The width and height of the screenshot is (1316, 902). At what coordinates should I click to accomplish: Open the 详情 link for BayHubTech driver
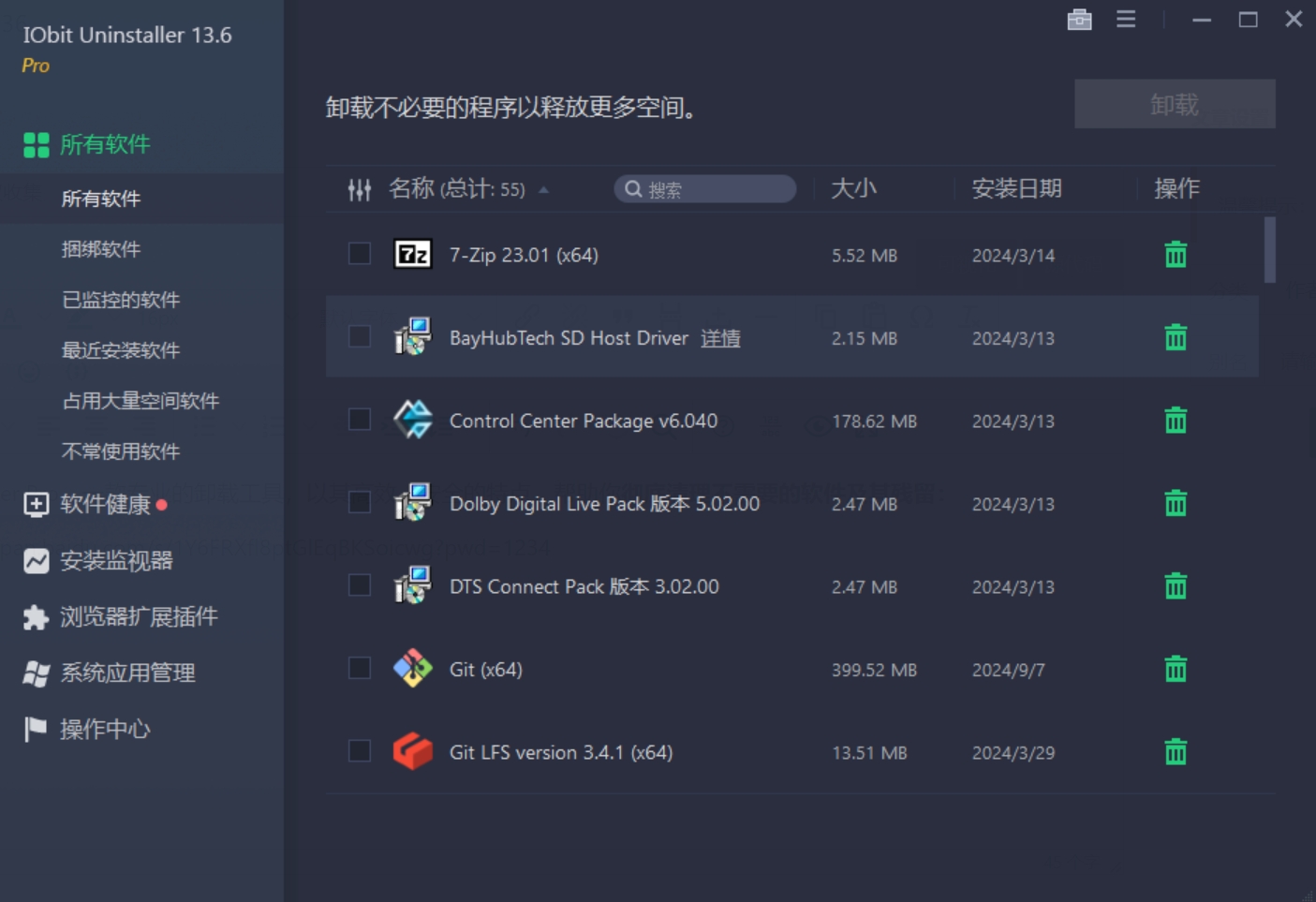(720, 338)
